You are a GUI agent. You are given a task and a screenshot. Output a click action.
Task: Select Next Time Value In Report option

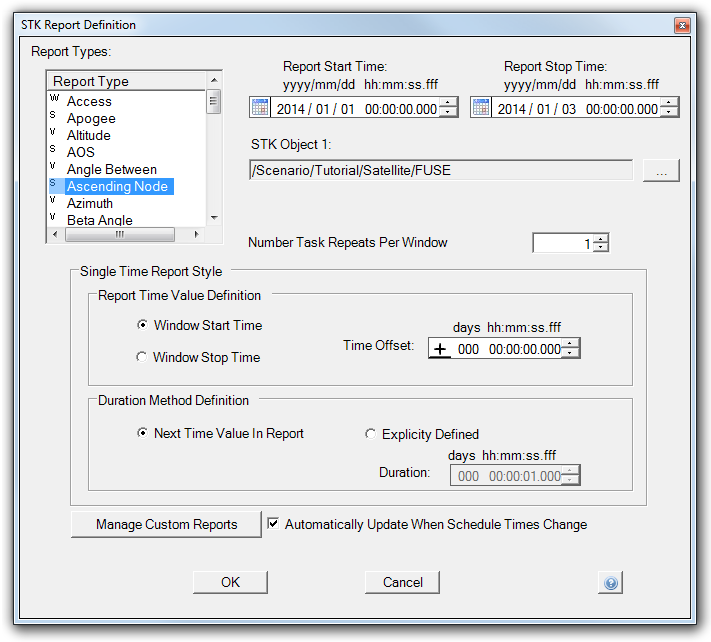click(142, 433)
